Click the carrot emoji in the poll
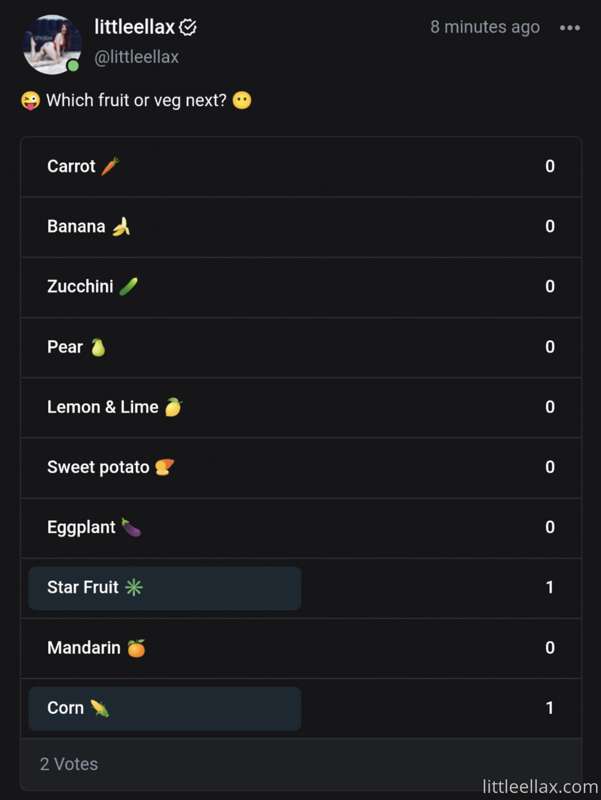 click(110, 166)
